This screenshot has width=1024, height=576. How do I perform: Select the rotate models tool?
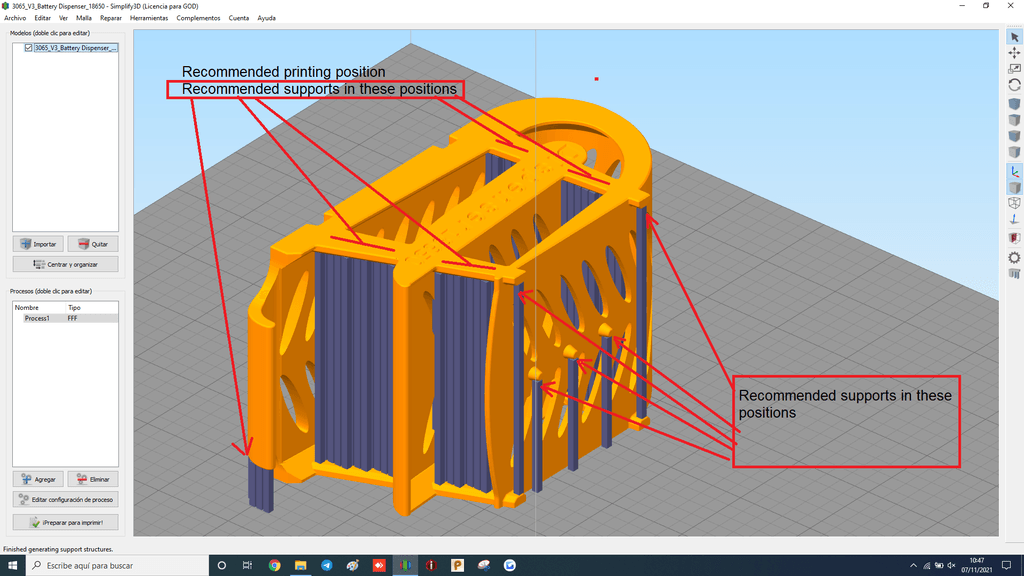(1014, 85)
